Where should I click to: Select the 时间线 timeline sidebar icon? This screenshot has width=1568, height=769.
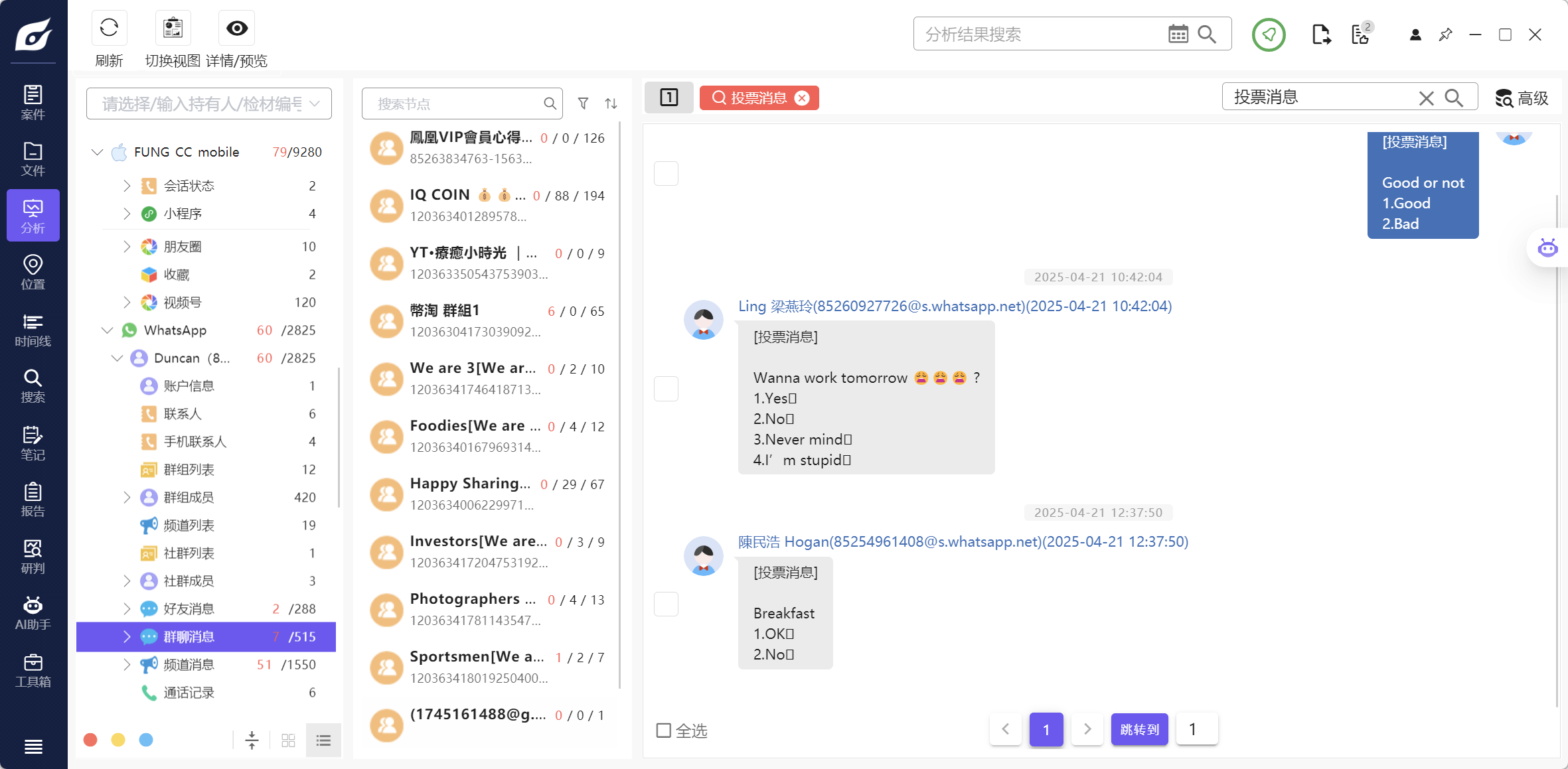[x=33, y=330]
